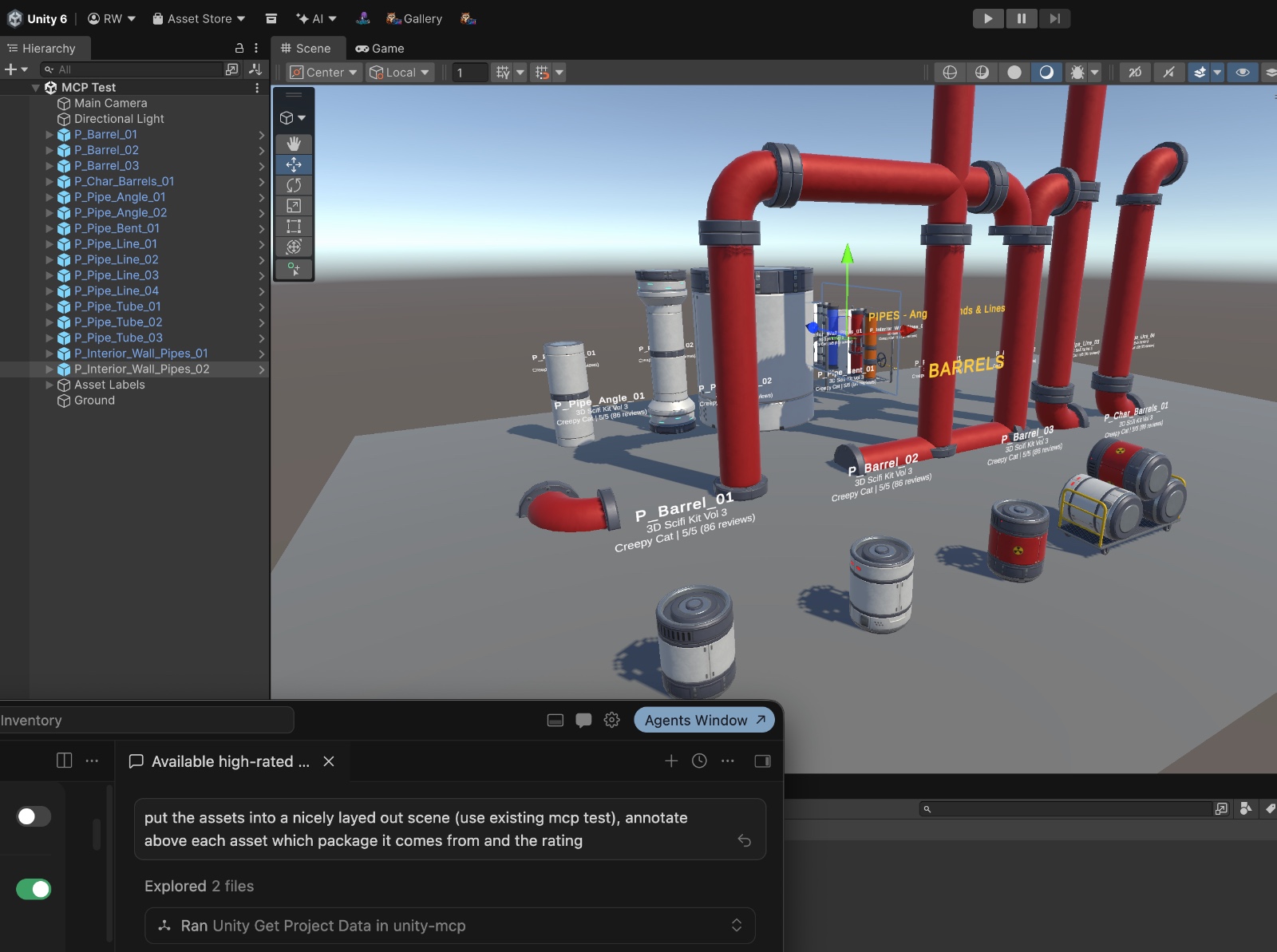Open the RW account dropdown
The width and height of the screenshot is (1277, 952).
[x=112, y=18]
